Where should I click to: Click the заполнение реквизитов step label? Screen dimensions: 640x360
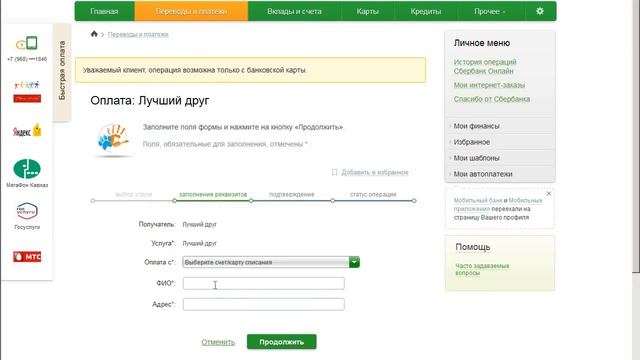tap(213, 194)
